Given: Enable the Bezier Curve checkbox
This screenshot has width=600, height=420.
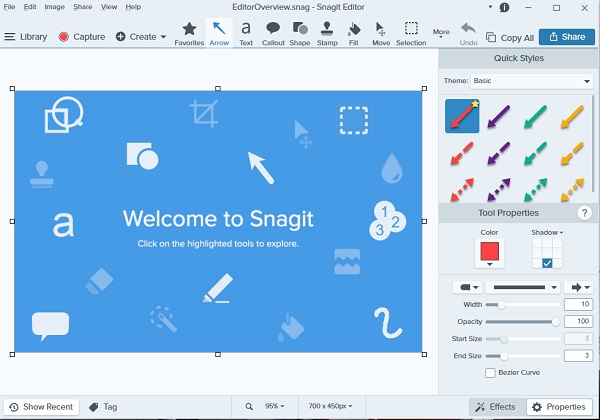Looking at the screenshot, I should 490,372.
